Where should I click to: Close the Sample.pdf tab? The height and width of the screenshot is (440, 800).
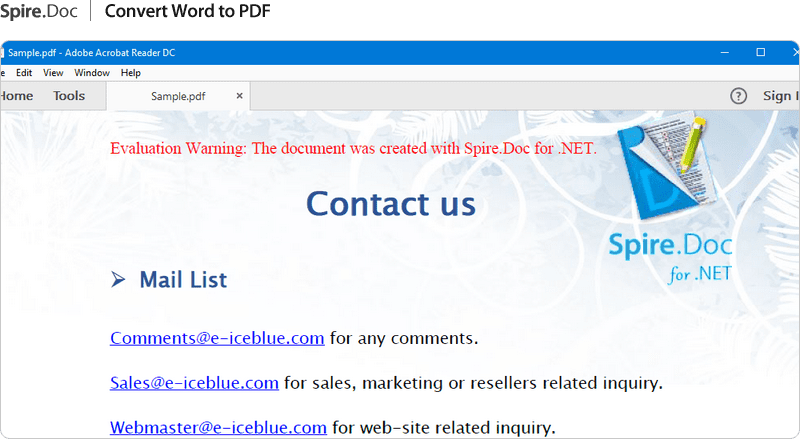click(x=239, y=95)
